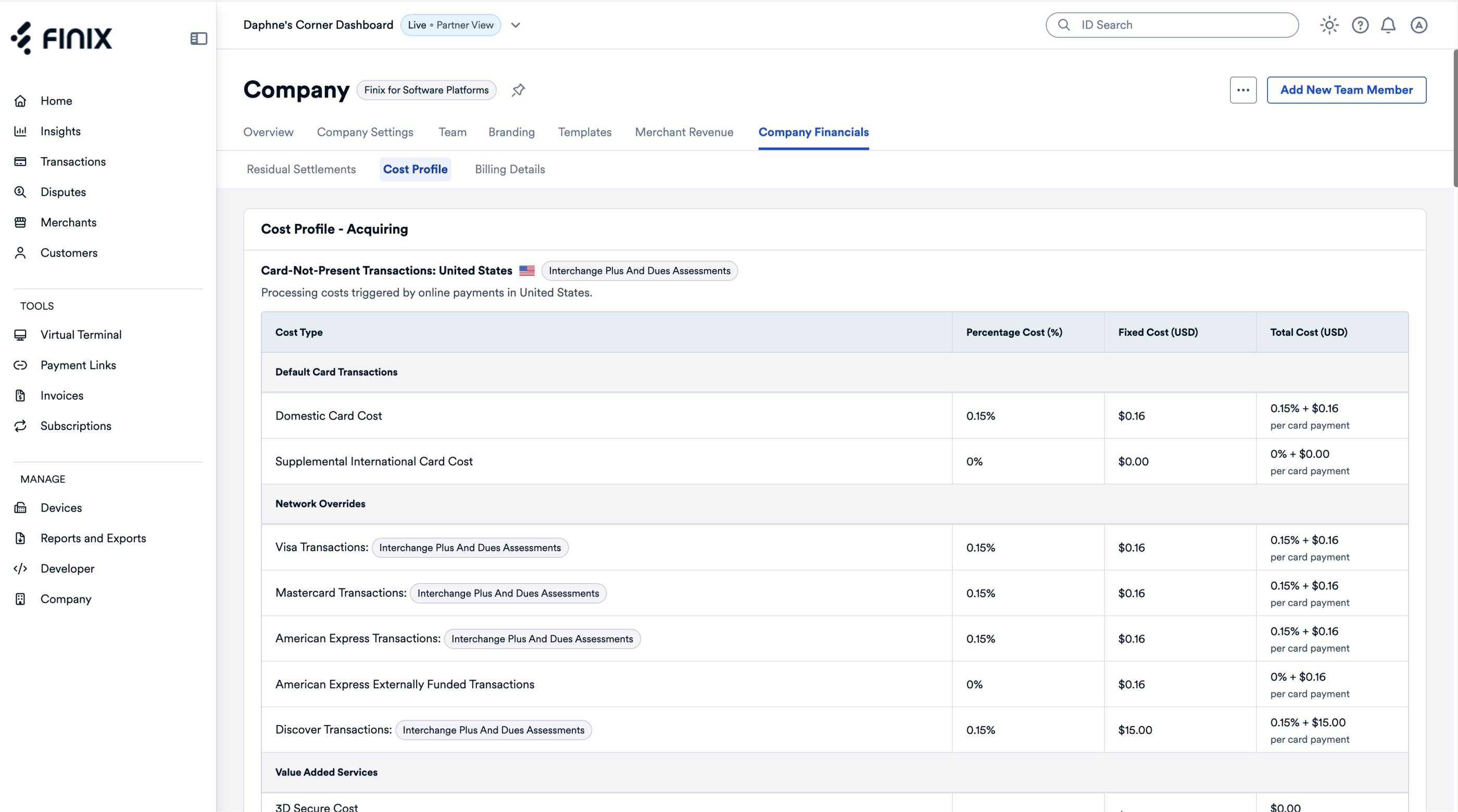This screenshot has height=812, width=1458.
Task: Open Home via its house icon
Action: click(x=20, y=101)
